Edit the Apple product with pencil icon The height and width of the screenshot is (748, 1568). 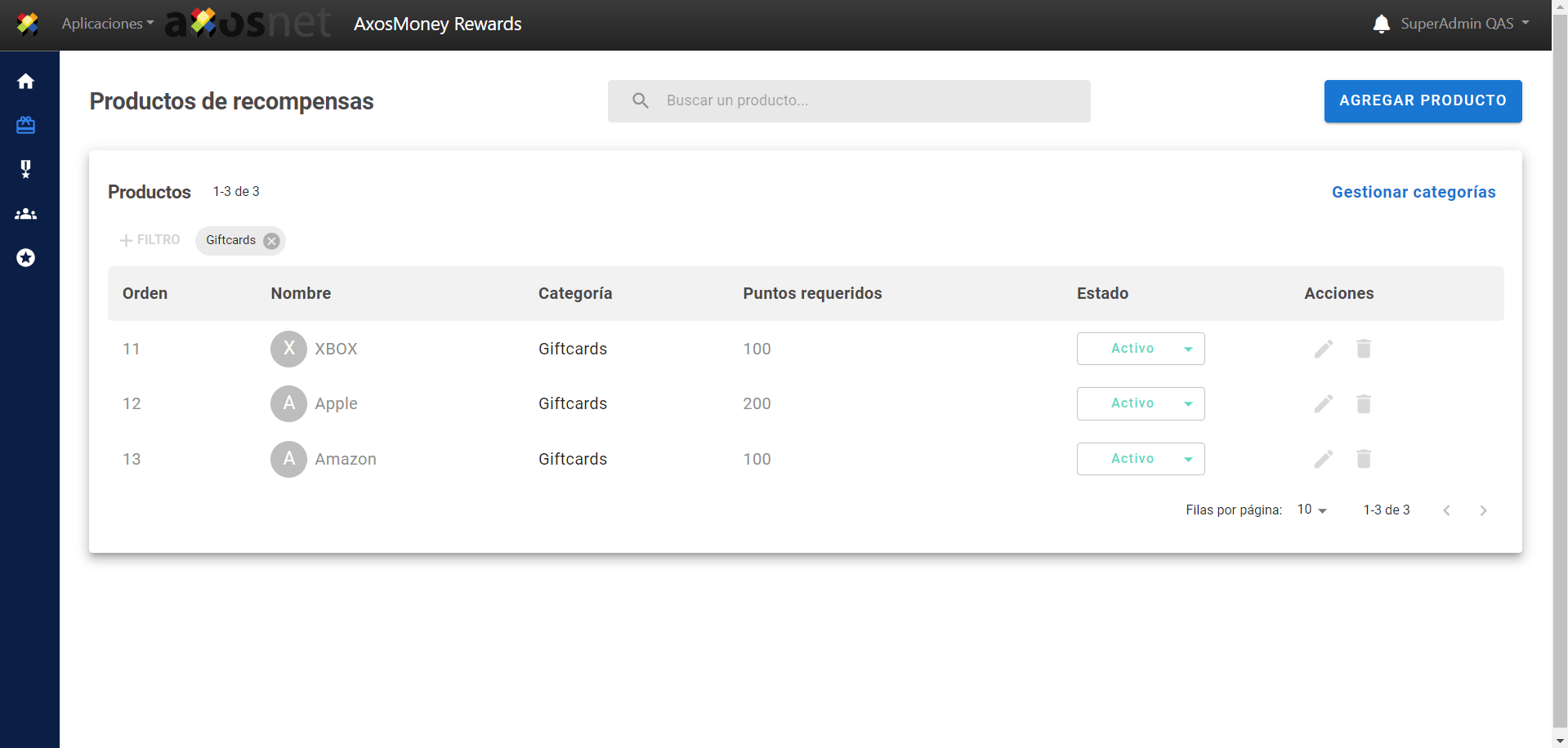click(1323, 404)
